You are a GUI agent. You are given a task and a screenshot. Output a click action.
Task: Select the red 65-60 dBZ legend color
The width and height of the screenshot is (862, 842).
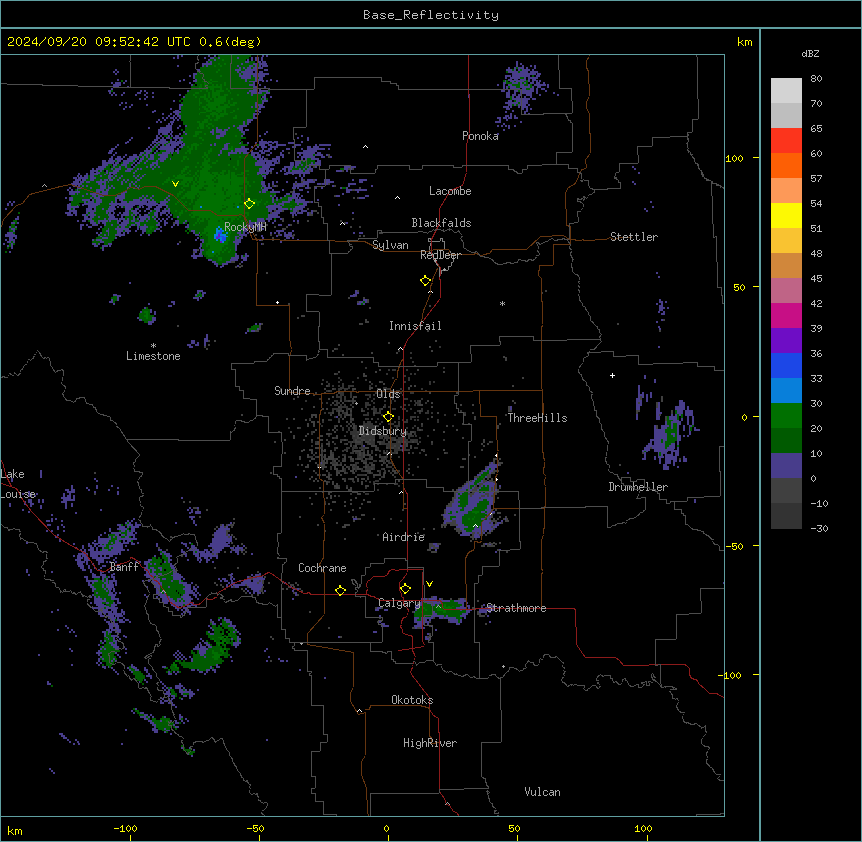point(786,141)
